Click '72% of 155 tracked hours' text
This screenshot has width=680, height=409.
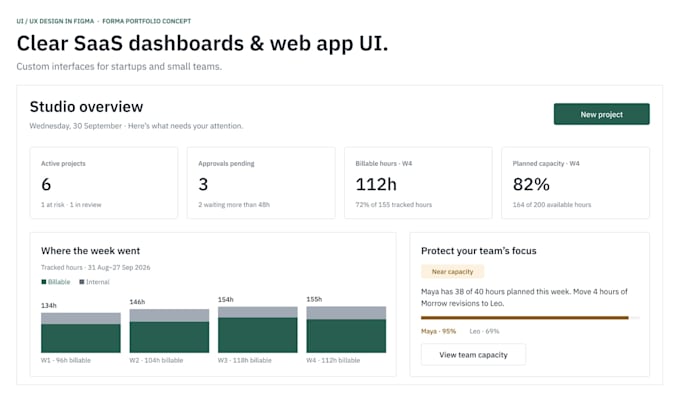coord(394,205)
